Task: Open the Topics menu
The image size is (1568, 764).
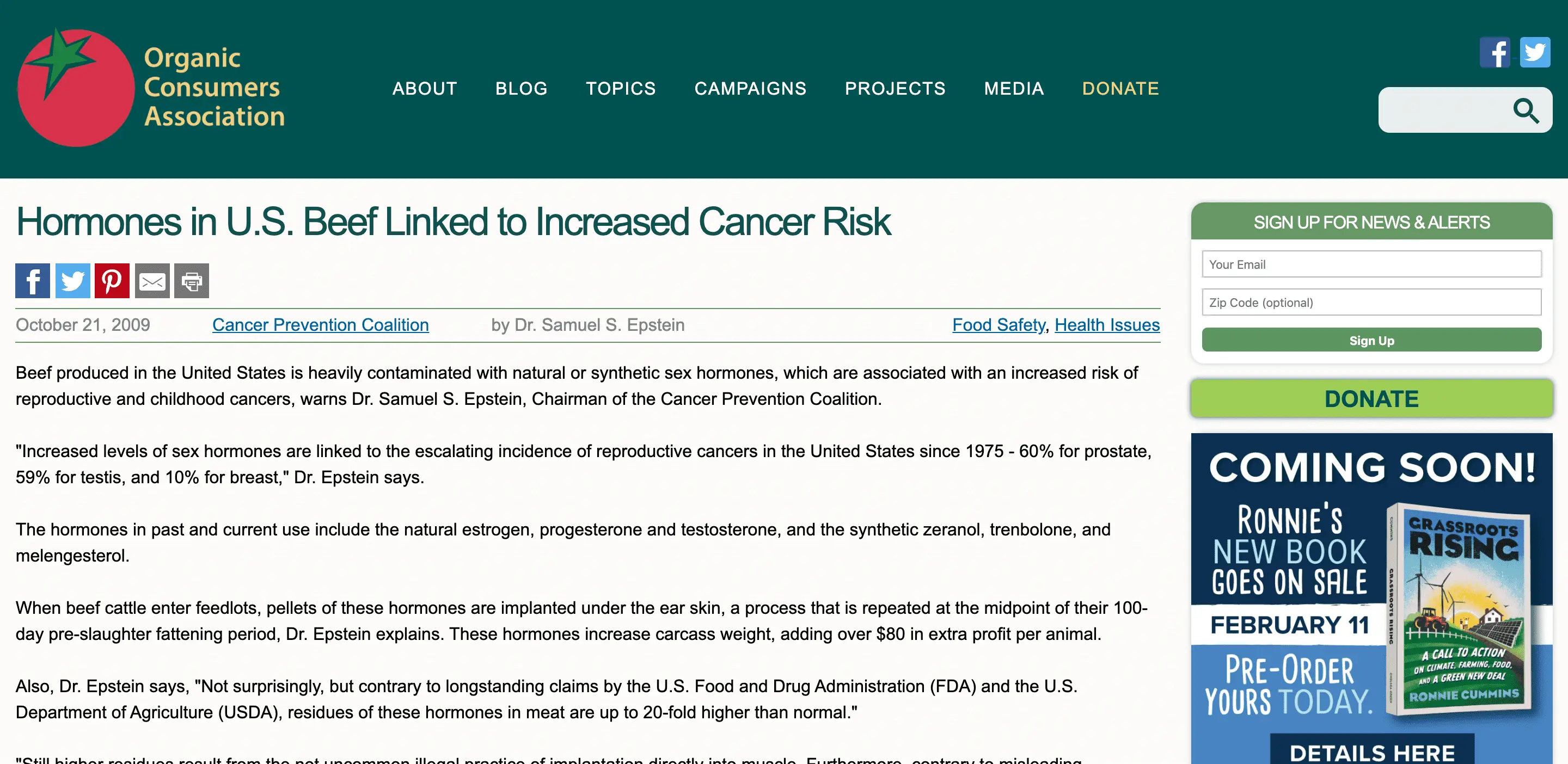Action: coord(621,89)
